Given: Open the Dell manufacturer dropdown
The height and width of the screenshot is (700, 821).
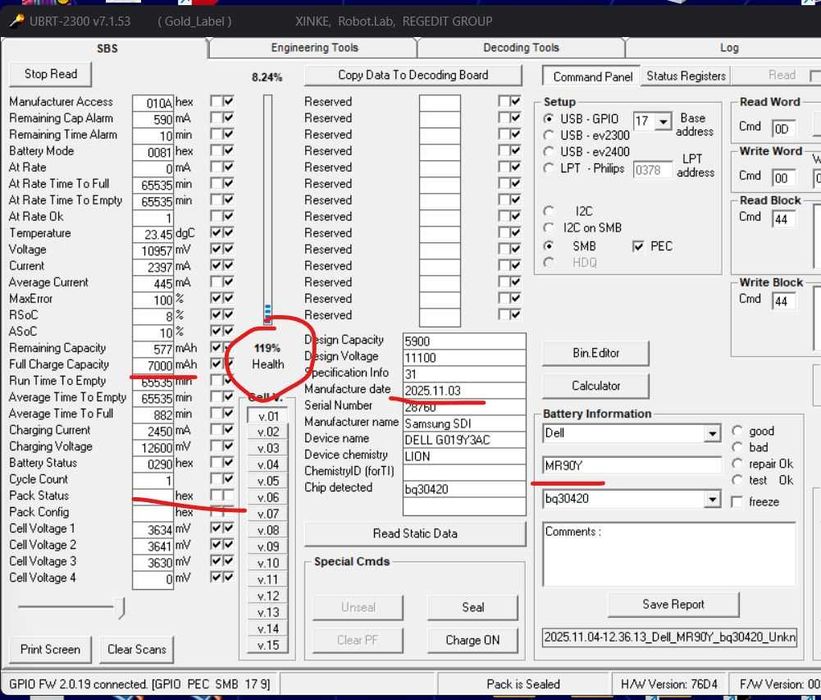Looking at the screenshot, I should (x=712, y=434).
